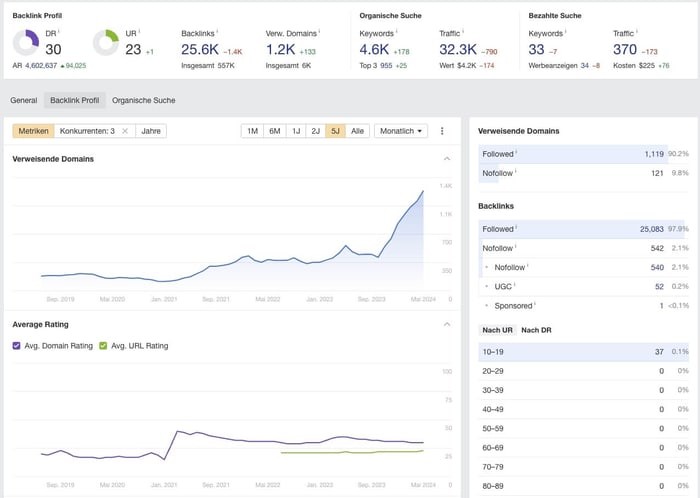This screenshot has width=700, height=498.
Task: Uncheck Avg. URL Rating checkbox
Action: tap(103, 346)
